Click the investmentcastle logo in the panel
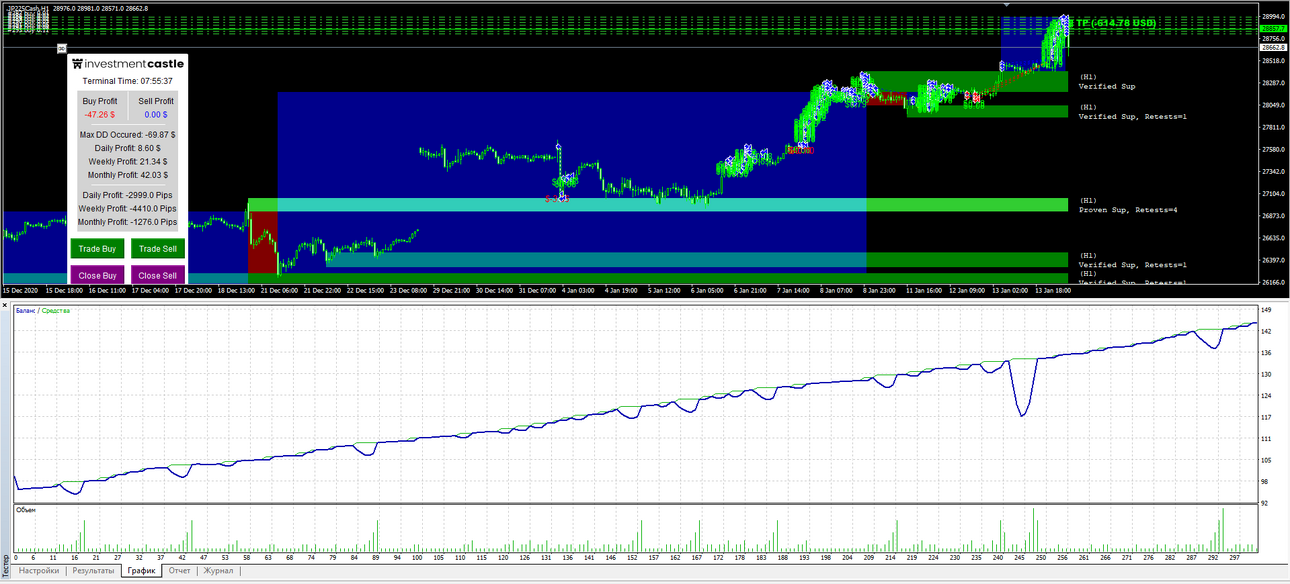Screen dimensions: 1290x584 [127, 63]
